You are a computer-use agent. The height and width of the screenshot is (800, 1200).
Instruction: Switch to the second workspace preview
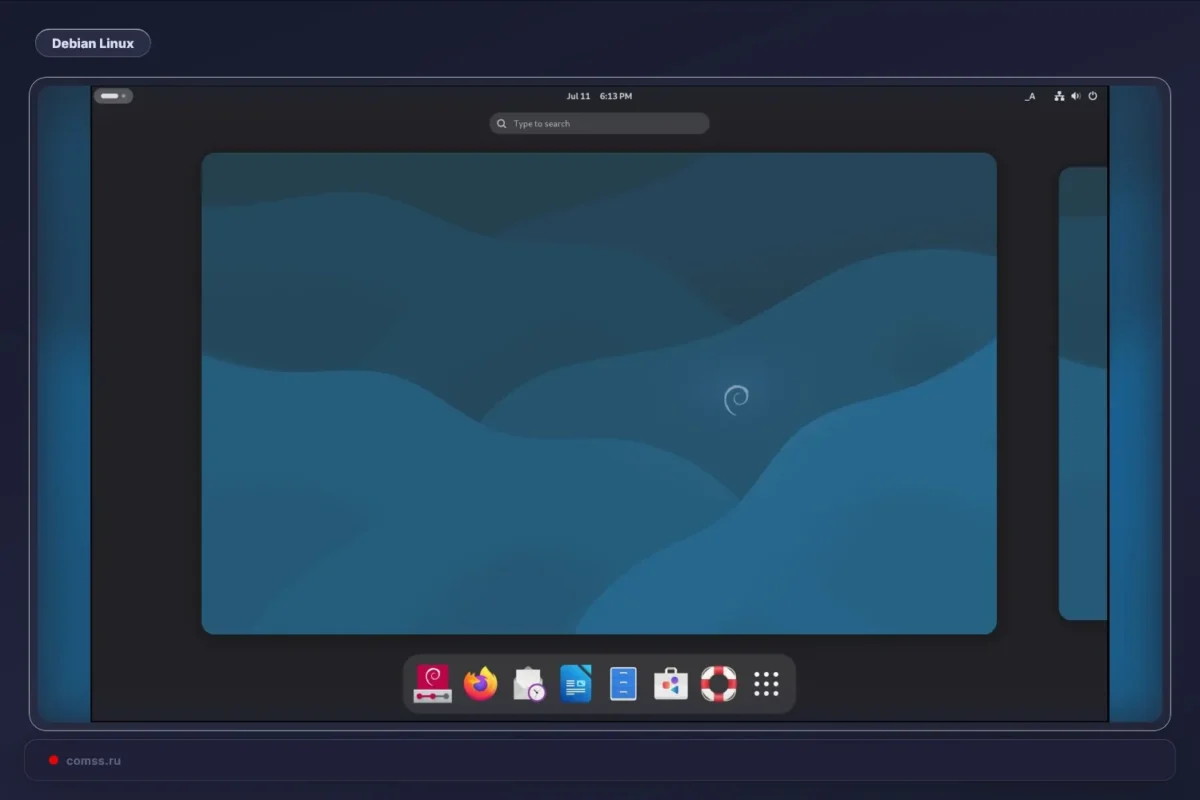point(1083,393)
